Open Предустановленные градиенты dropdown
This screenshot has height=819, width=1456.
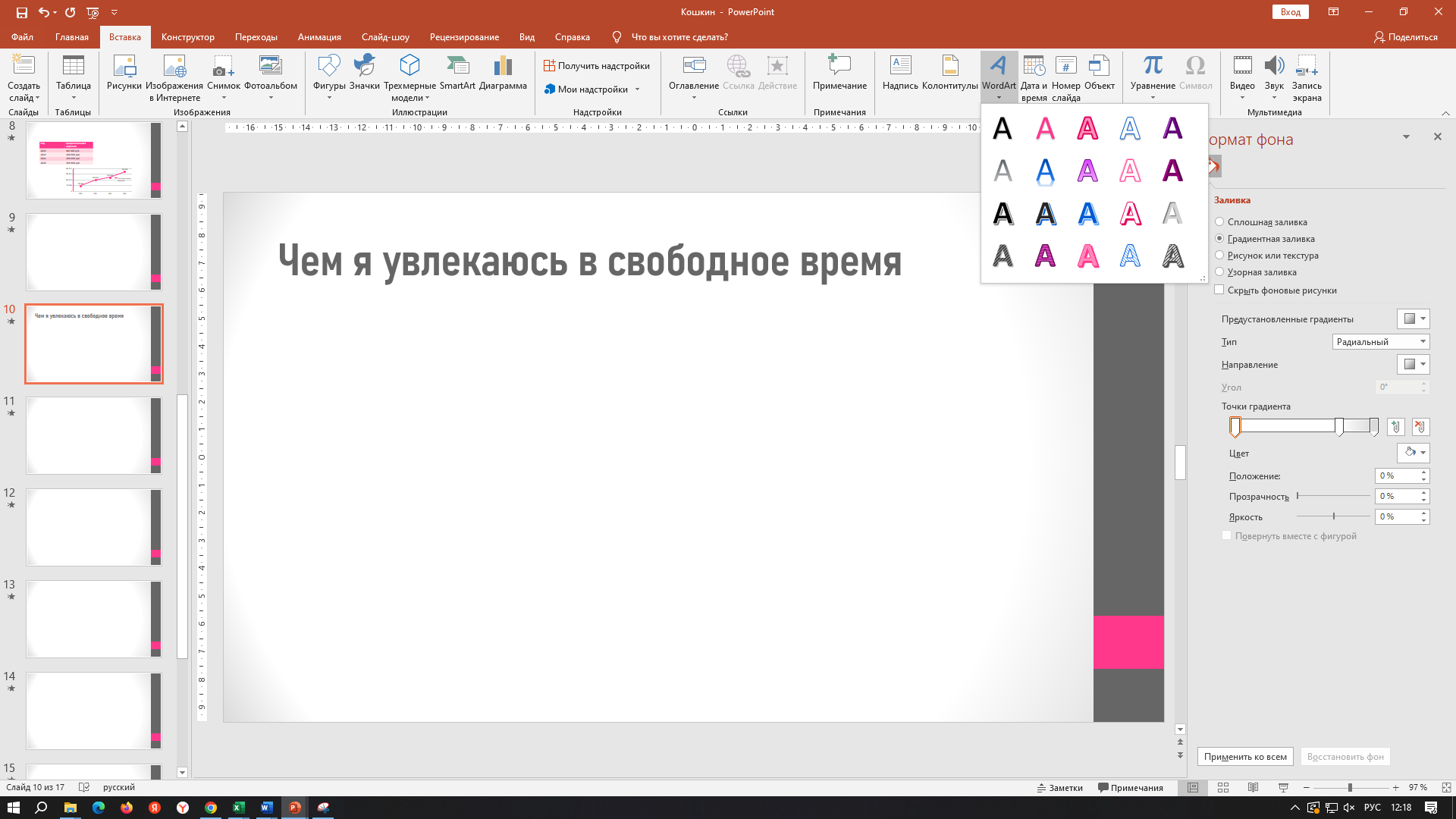tap(1414, 318)
